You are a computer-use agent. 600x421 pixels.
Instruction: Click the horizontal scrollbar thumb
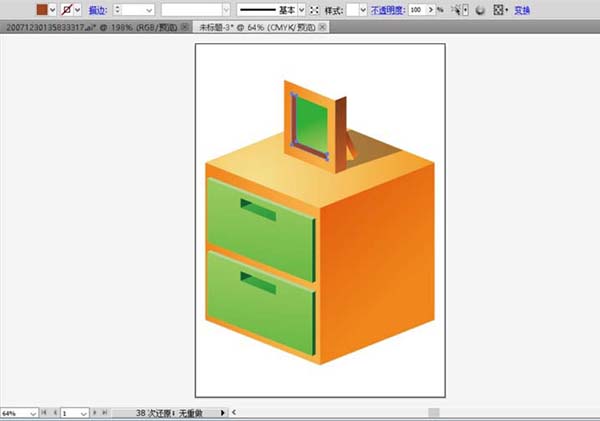pyautogui.click(x=434, y=413)
